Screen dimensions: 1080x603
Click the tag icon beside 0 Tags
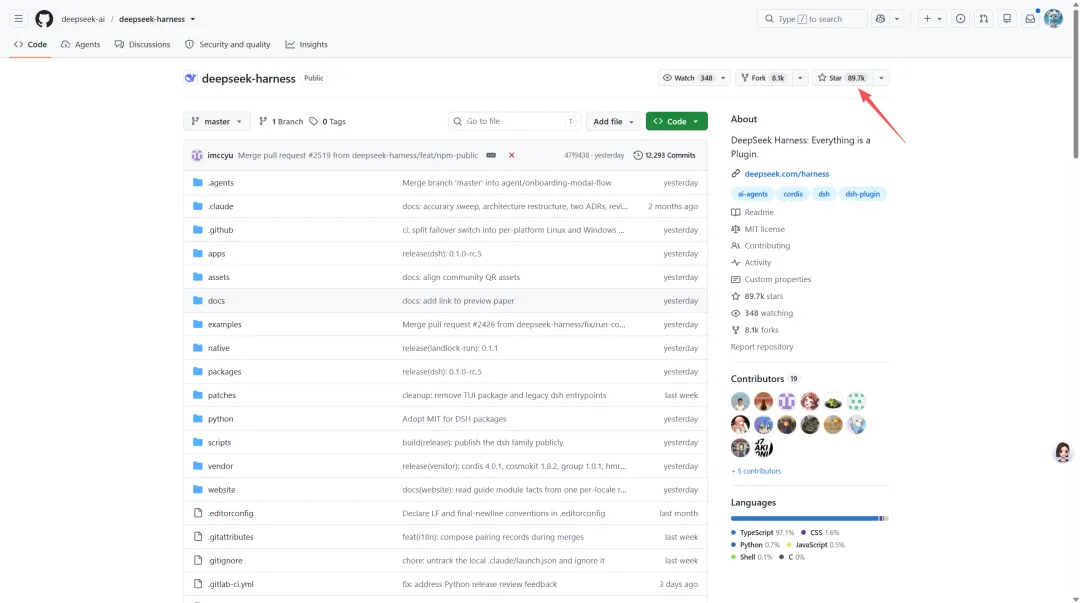[313, 121]
